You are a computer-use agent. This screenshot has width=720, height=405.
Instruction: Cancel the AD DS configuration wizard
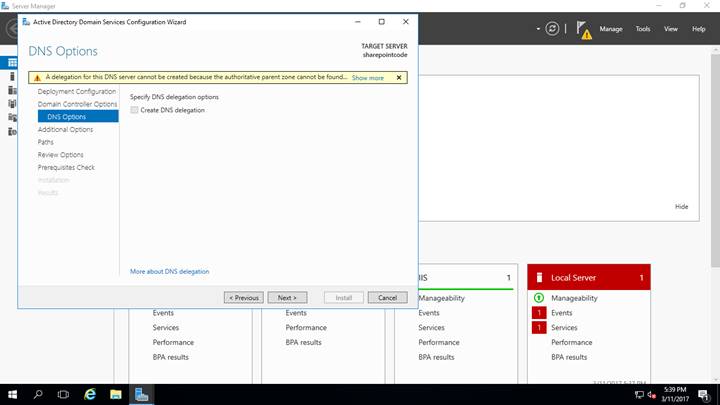[x=388, y=298]
